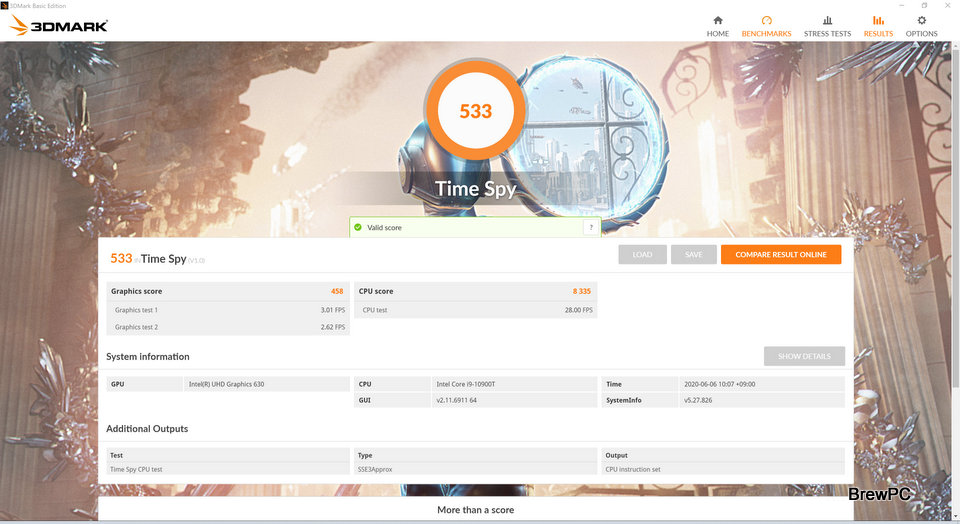This screenshot has height=524, width=960.
Task: Open the Options gear section
Action: [921, 26]
